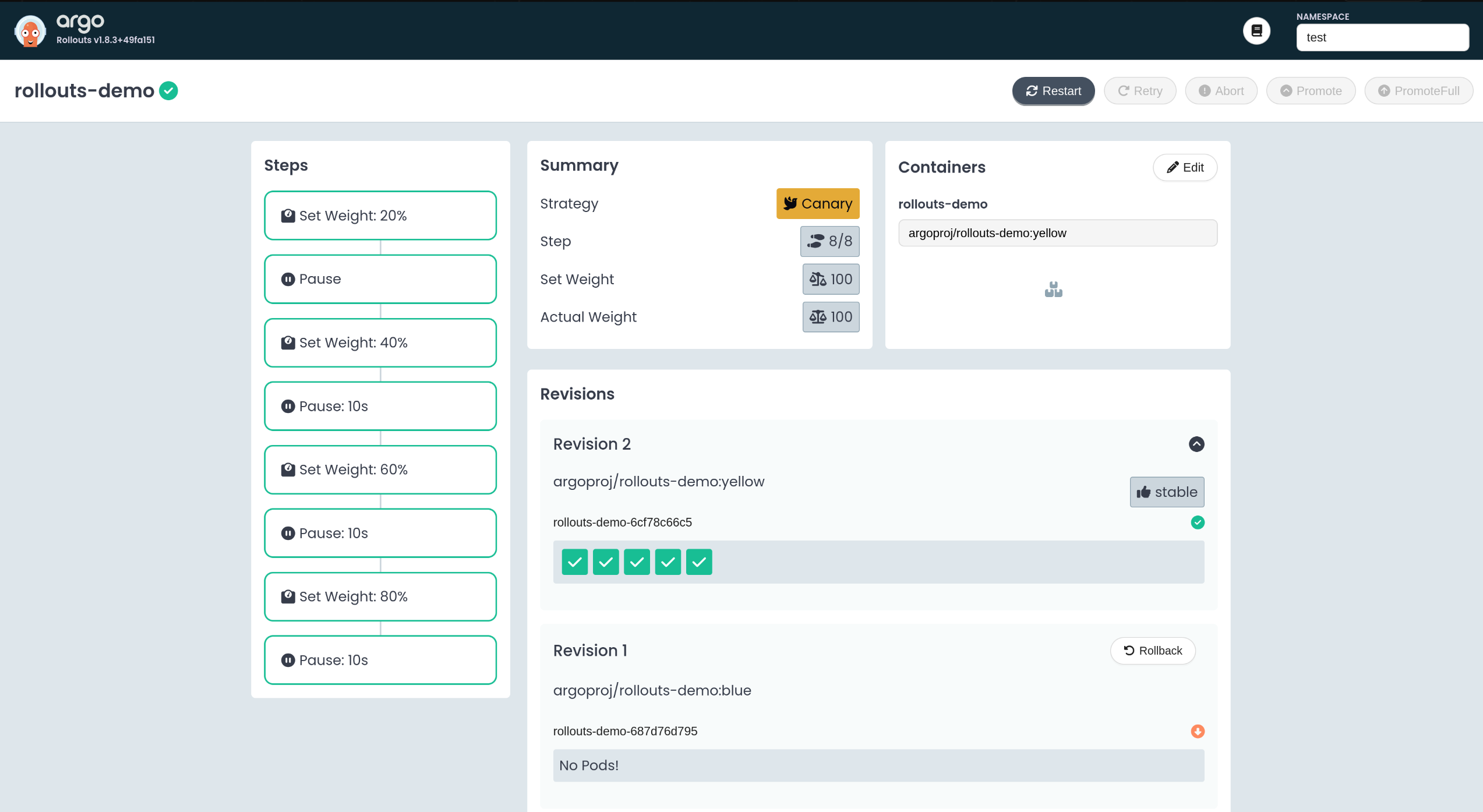Open the documentation book icon
This screenshot has width=1483, height=812.
point(1256,31)
